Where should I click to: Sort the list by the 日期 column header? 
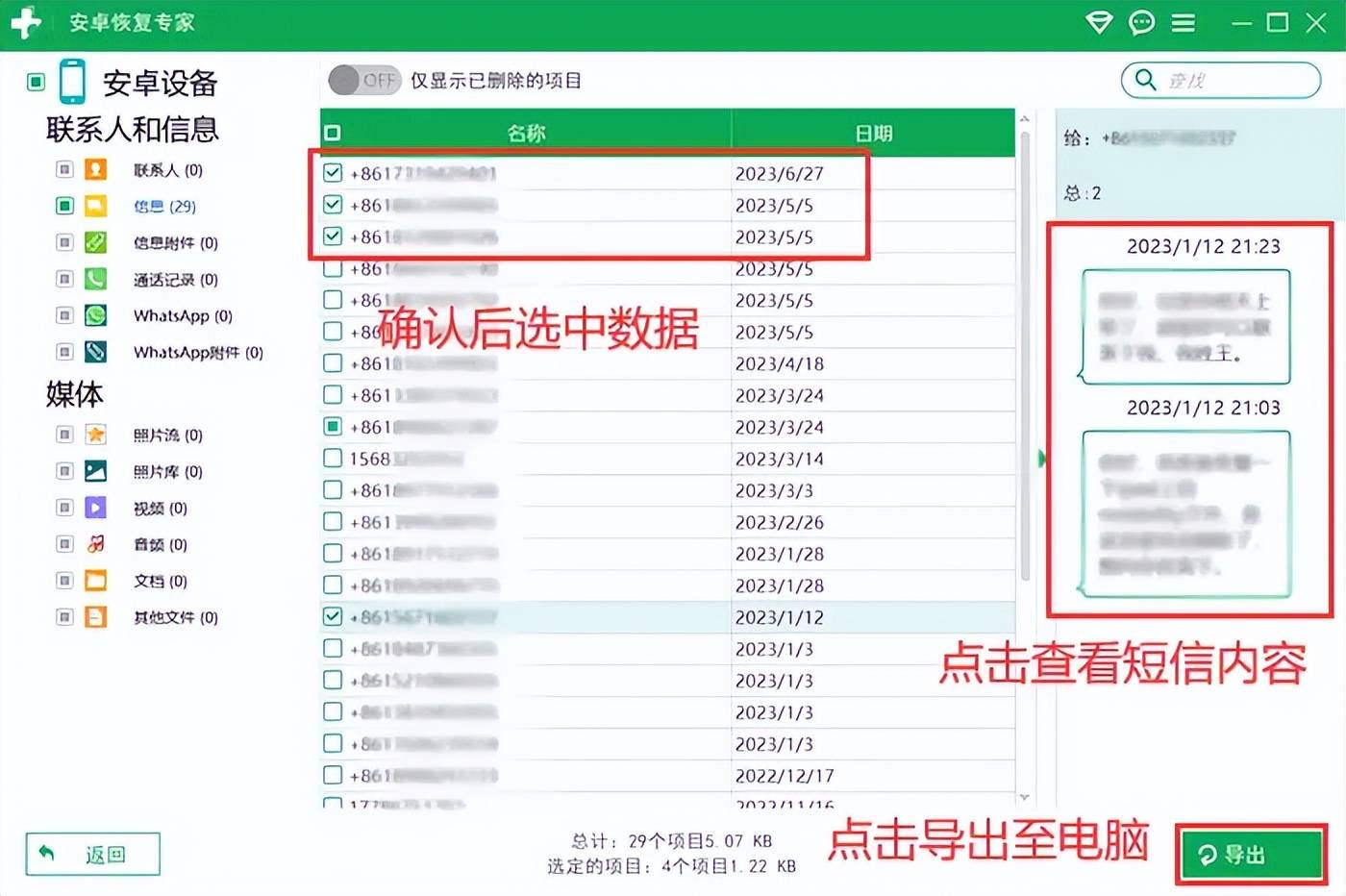872,134
